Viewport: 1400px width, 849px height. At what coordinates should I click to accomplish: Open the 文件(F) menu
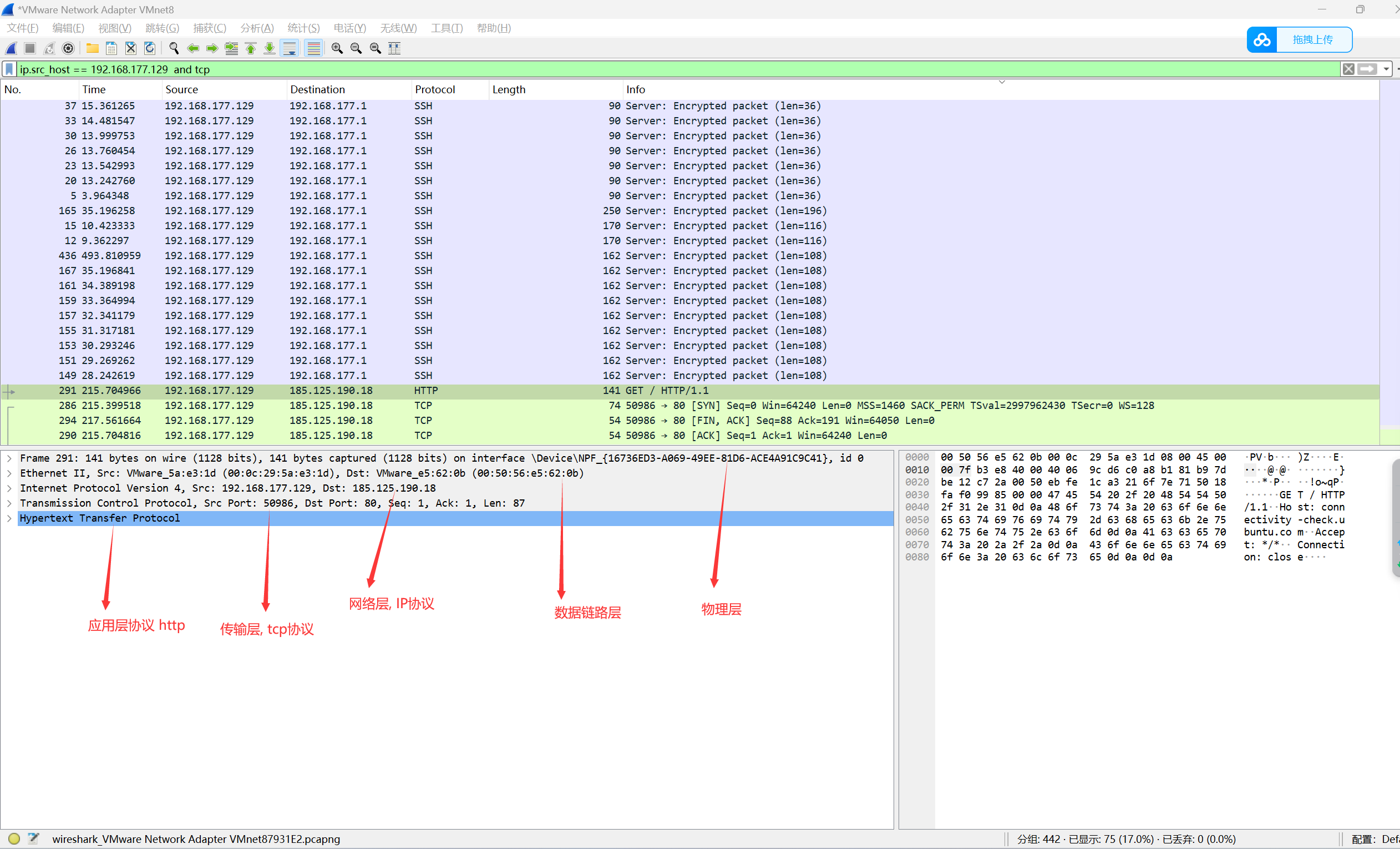tap(23, 28)
